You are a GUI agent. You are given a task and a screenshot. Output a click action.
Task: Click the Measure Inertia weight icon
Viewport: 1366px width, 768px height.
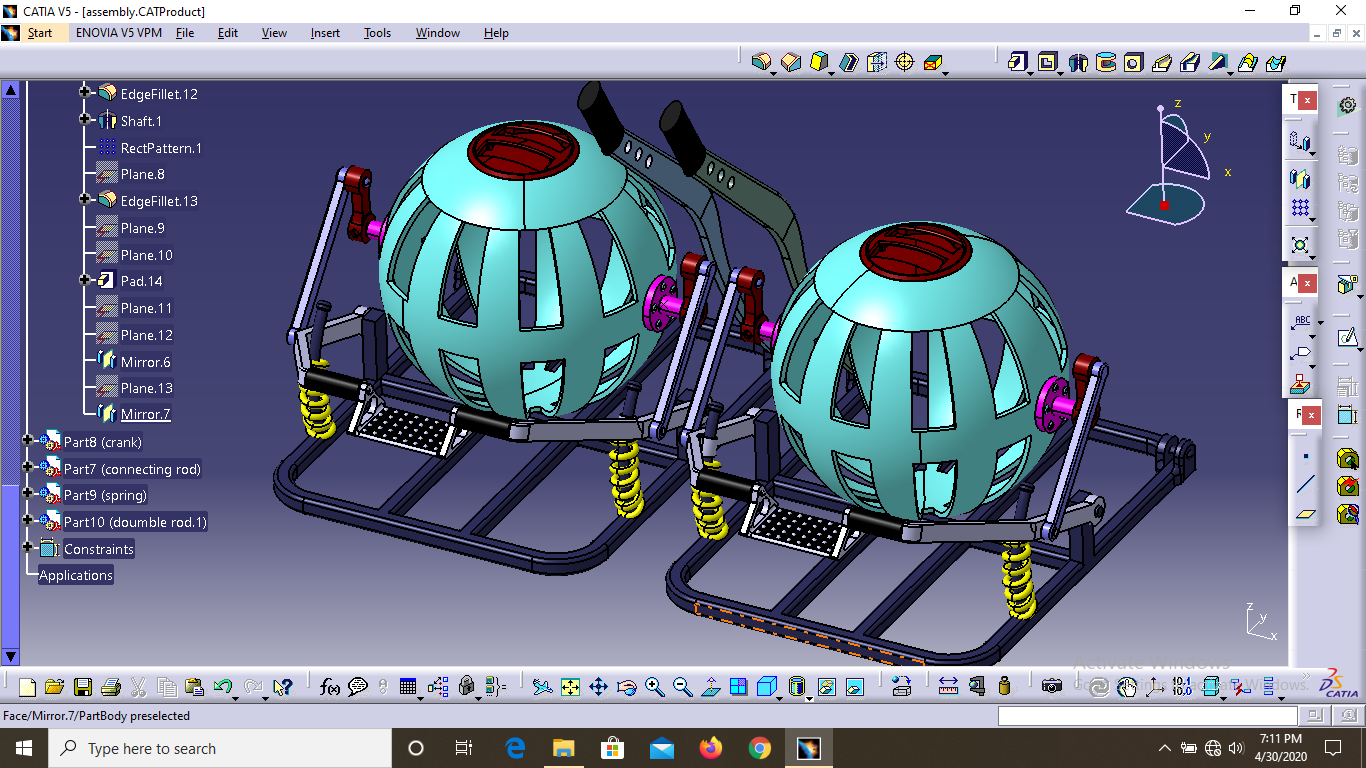(1005, 687)
